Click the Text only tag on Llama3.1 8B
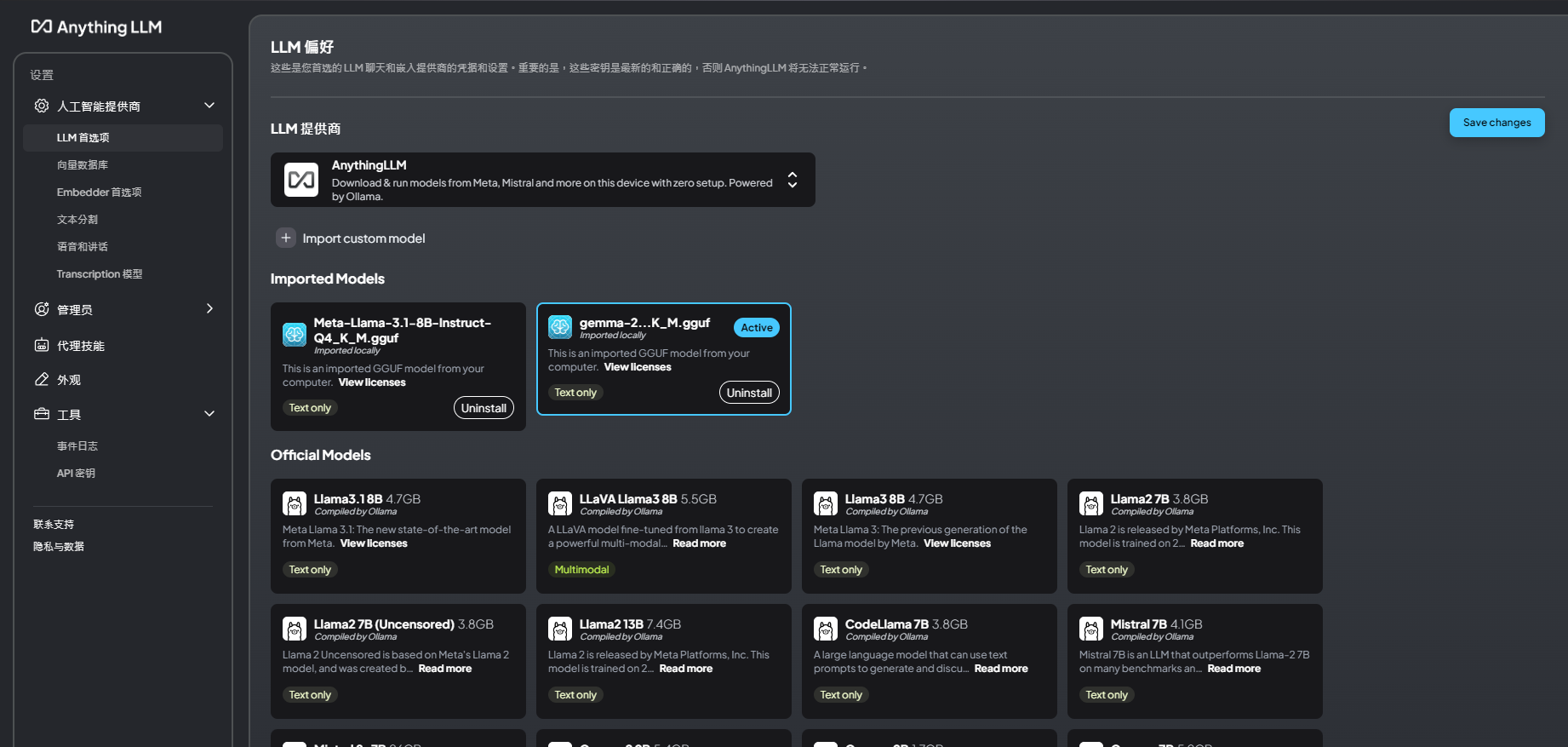This screenshot has width=1568, height=747. (x=310, y=570)
